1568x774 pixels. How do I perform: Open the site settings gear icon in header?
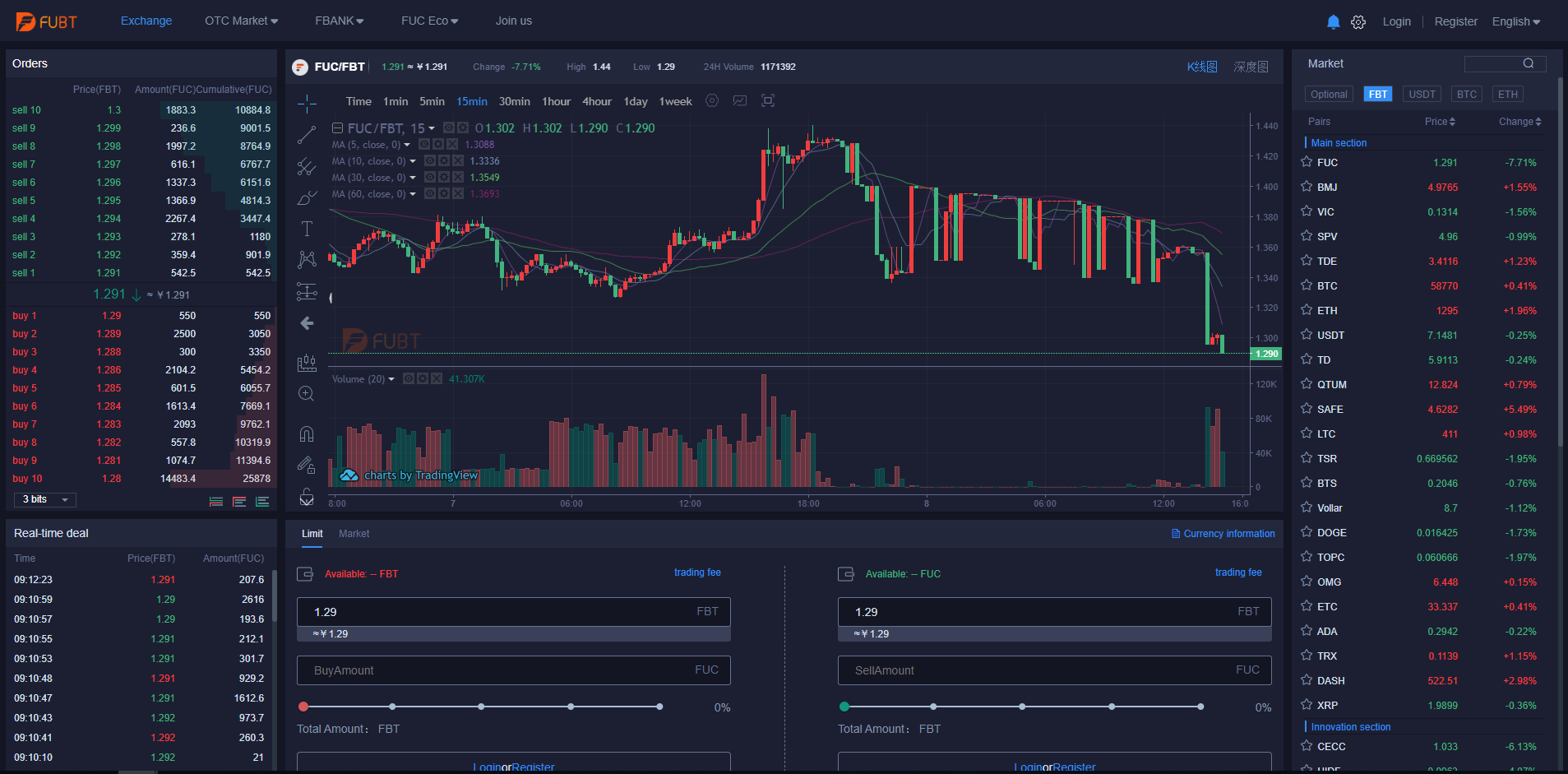(1358, 22)
